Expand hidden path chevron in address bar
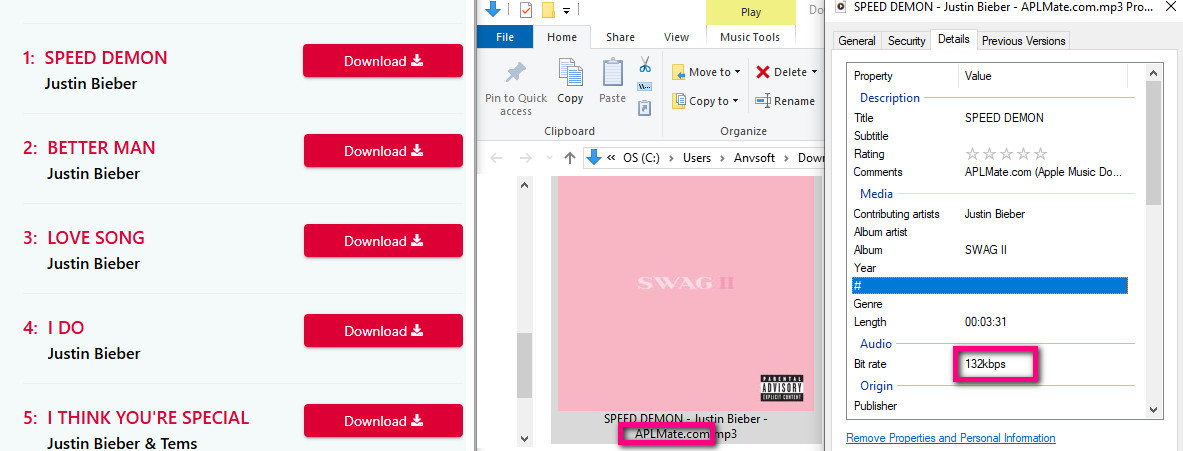Screen dimensions: 1183x451 (x=611, y=158)
